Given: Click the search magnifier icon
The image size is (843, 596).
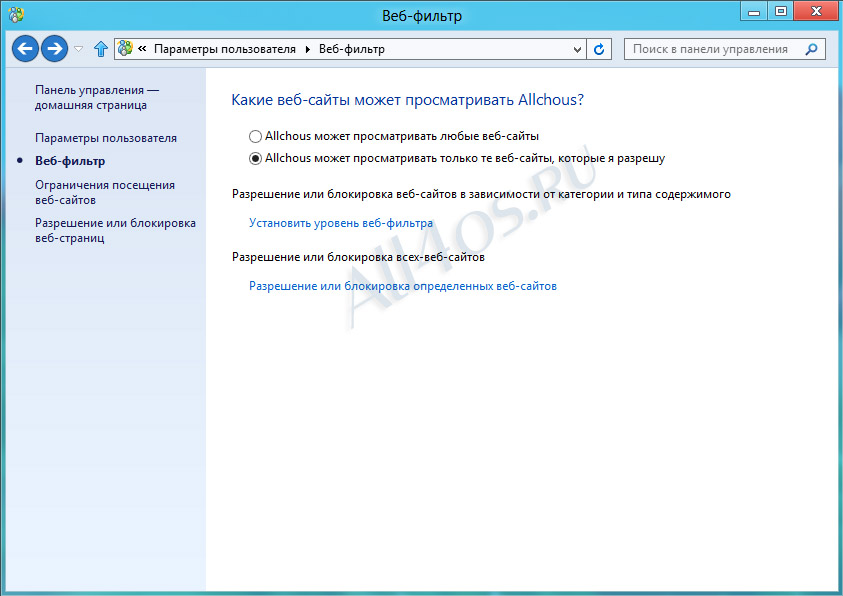Looking at the screenshot, I should tap(811, 49).
